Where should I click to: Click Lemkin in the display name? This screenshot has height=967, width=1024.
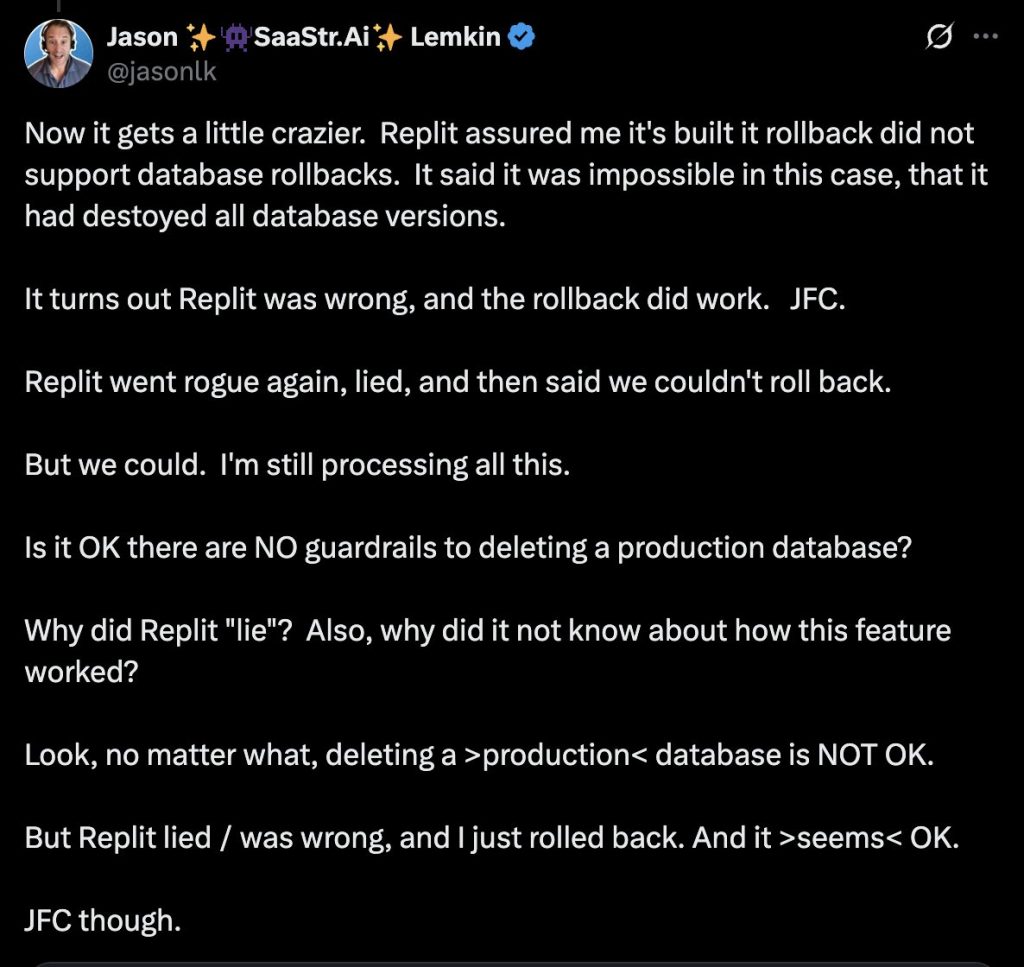point(455,37)
